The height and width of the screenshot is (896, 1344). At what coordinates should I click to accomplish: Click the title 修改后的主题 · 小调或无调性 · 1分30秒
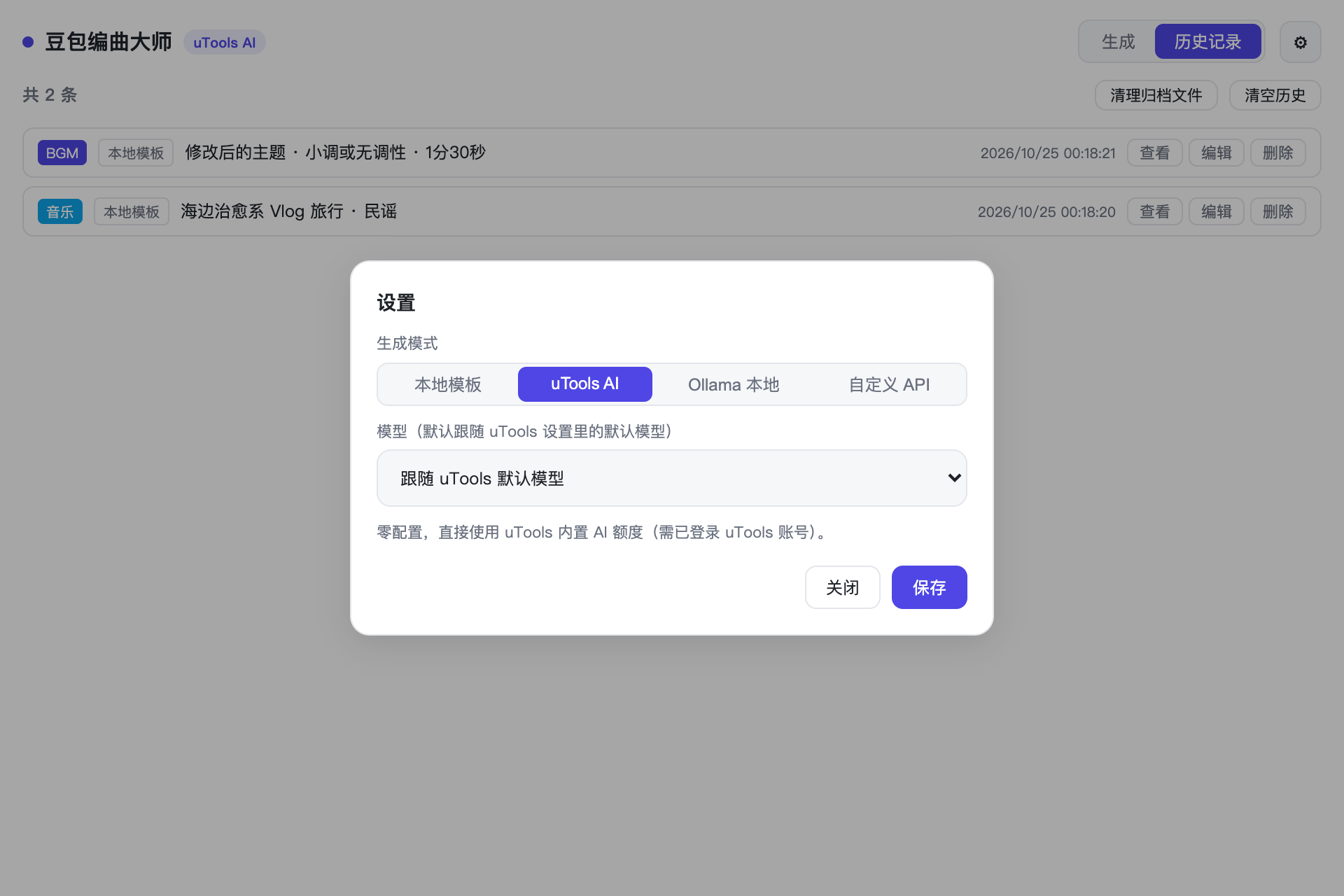tap(335, 153)
